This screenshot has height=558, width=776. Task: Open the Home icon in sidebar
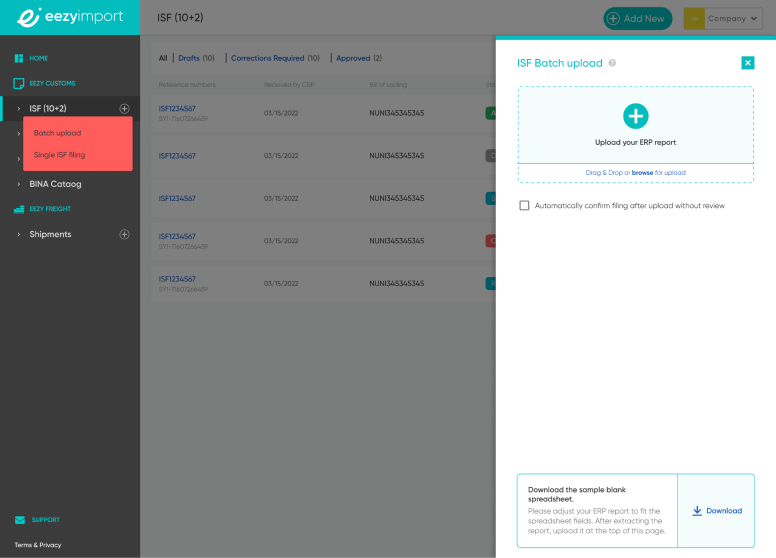pyautogui.click(x=19, y=58)
